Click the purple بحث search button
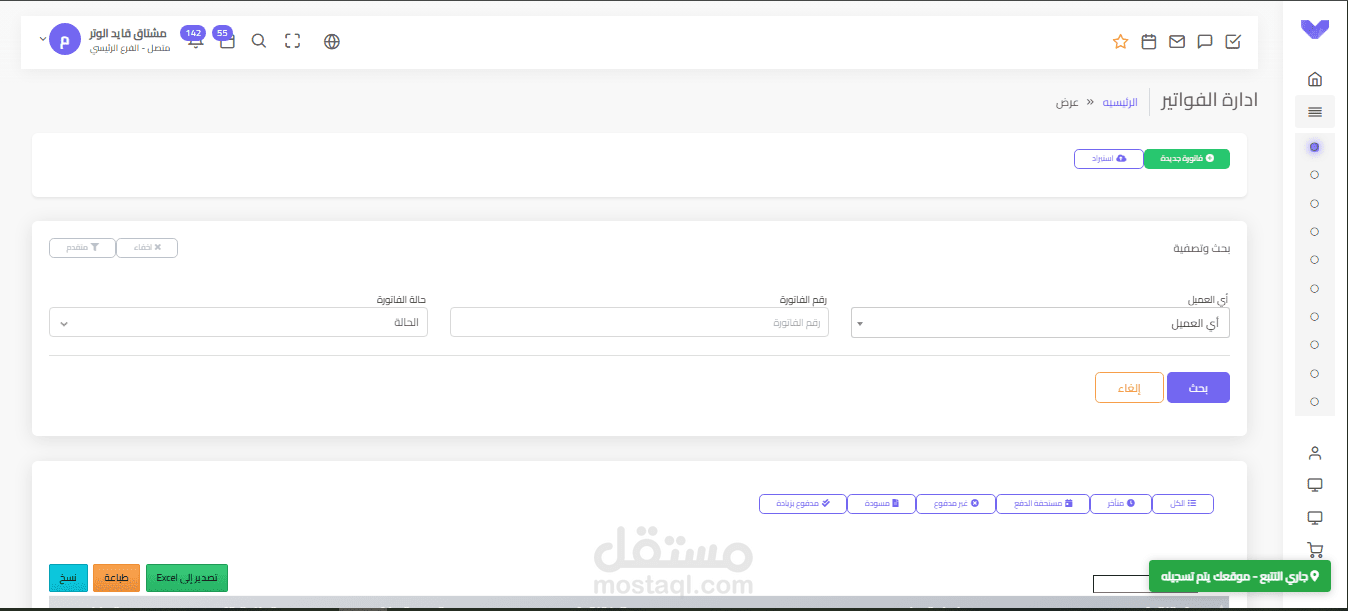Screen dimensions: 1348x611 1198,388
